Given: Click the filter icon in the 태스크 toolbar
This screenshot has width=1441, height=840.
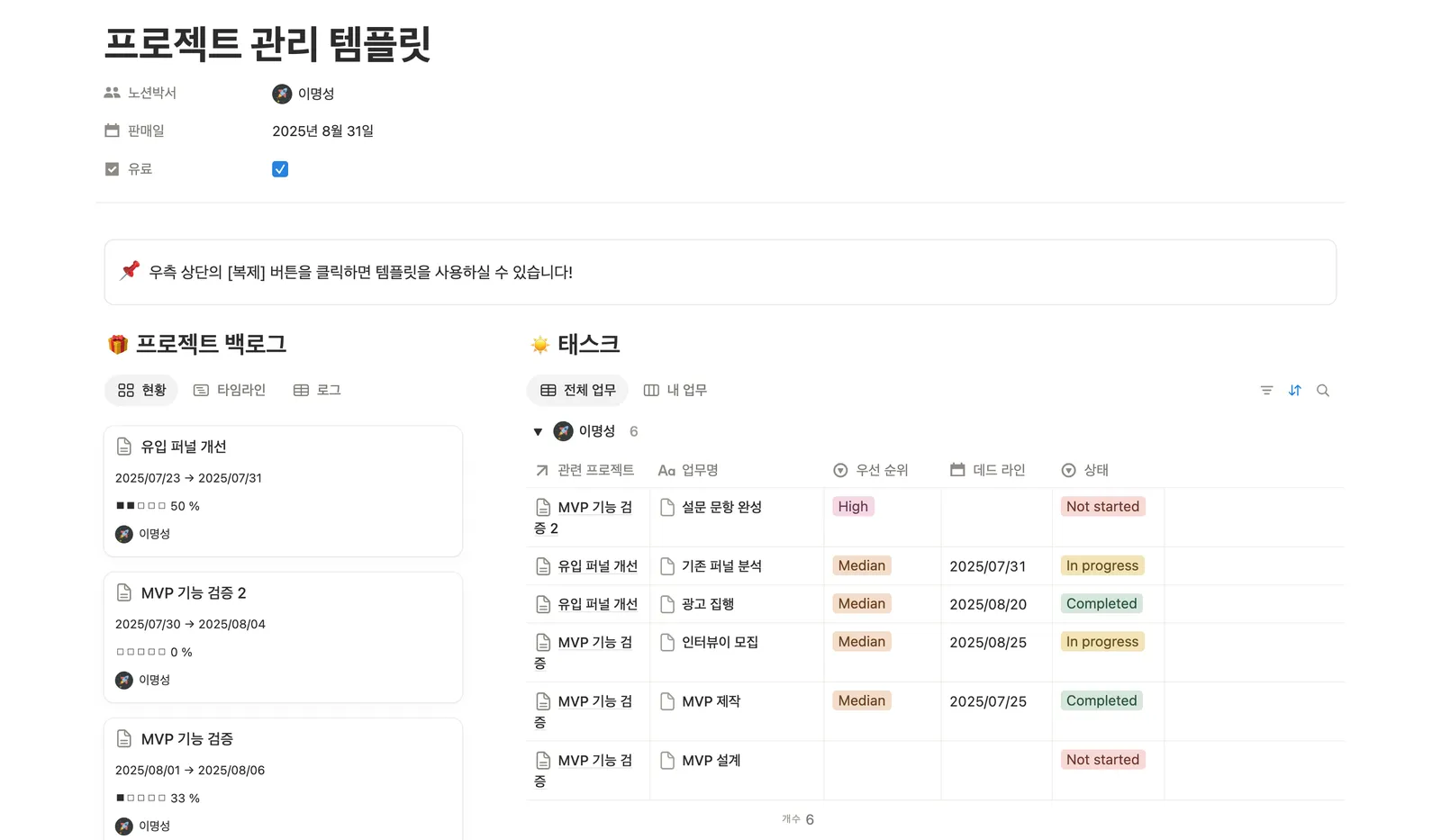Looking at the screenshot, I should 1266,390.
